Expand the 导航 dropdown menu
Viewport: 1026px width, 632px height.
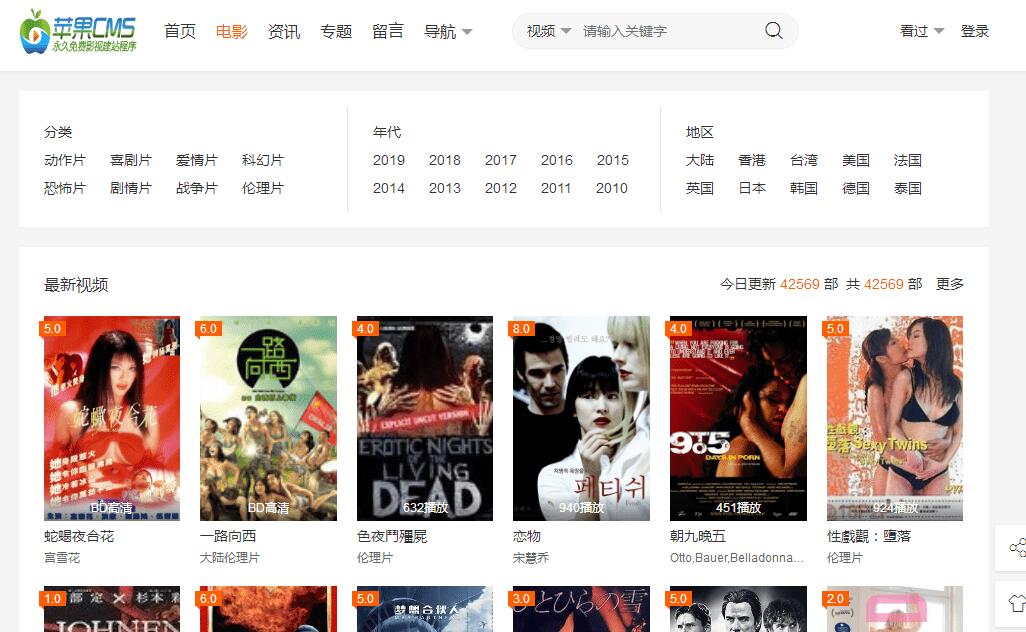click(448, 32)
